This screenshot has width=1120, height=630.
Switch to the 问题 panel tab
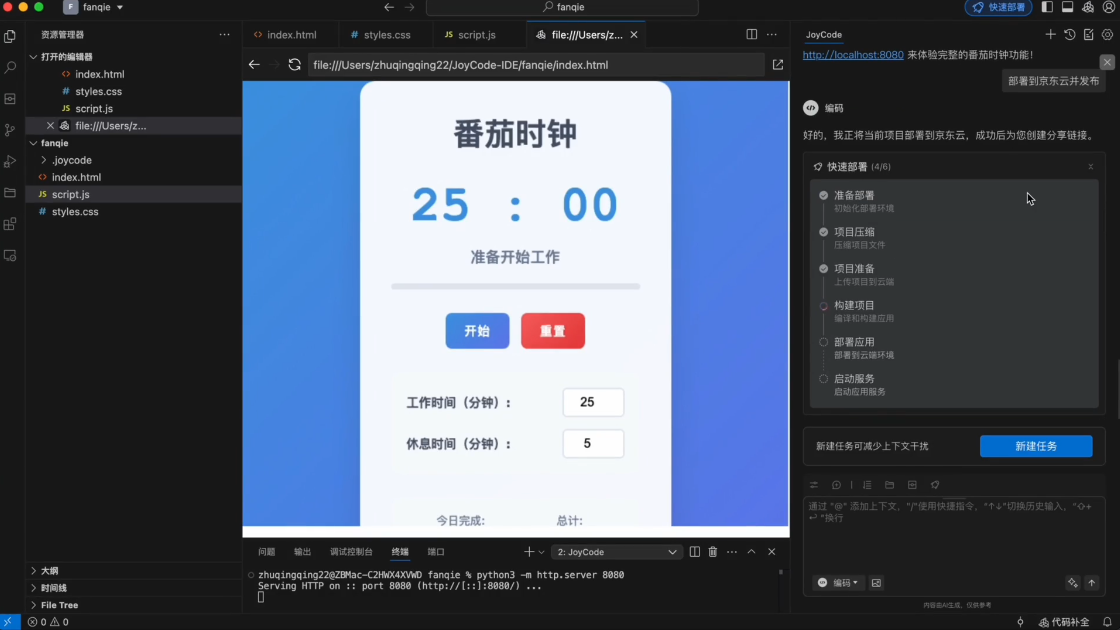(x=266, y=551)
